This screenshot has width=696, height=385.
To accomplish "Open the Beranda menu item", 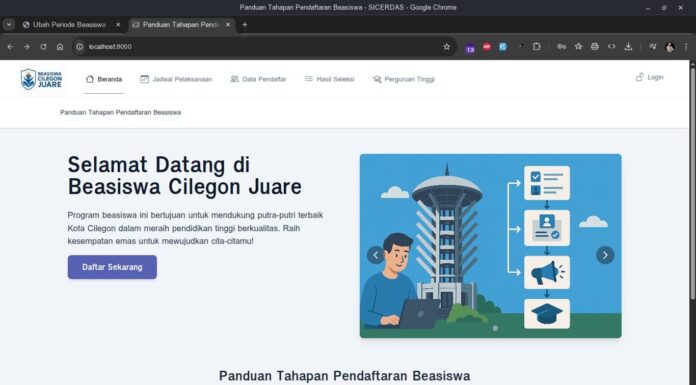I will click(104, 79).
